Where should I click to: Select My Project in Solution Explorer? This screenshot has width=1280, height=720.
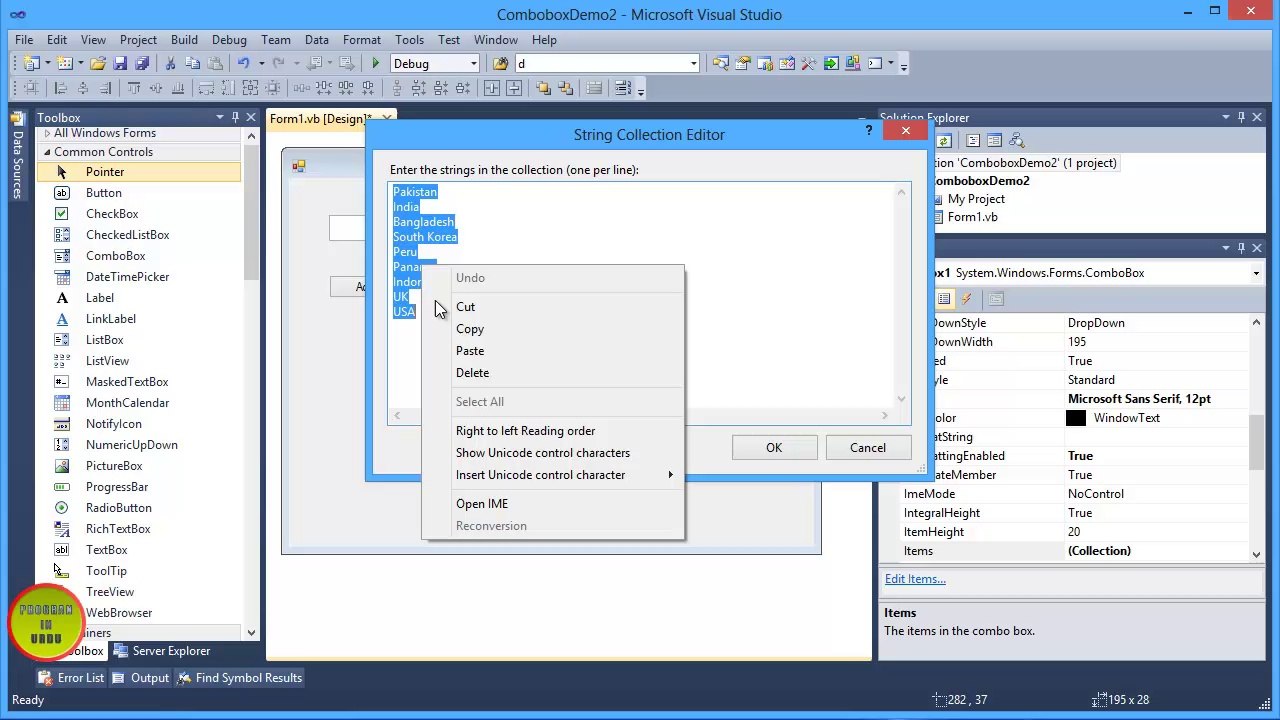click(976, 199)
